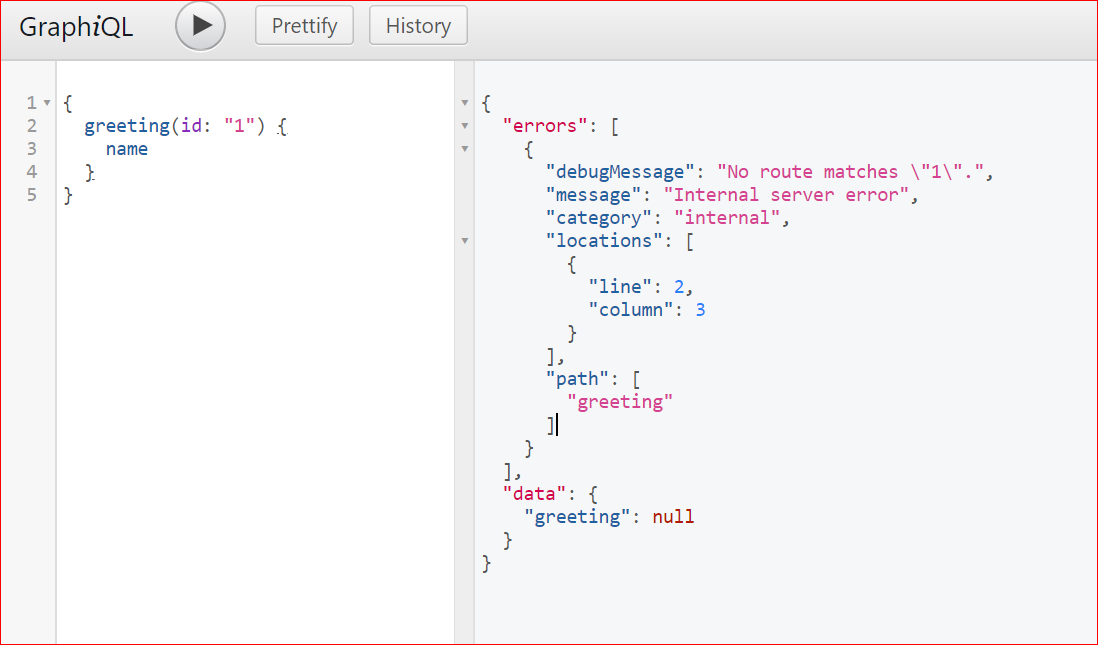Click the "data" key in response
1098x645 pixels.
534,494
